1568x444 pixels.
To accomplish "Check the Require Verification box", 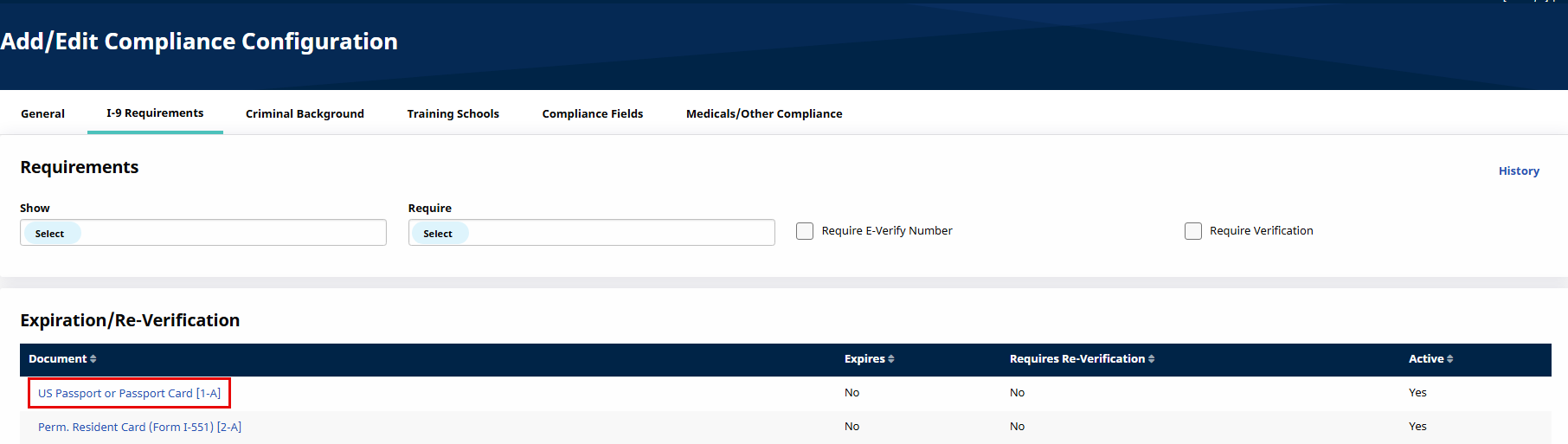I will pyautogui.click(x=1193, y=231).
